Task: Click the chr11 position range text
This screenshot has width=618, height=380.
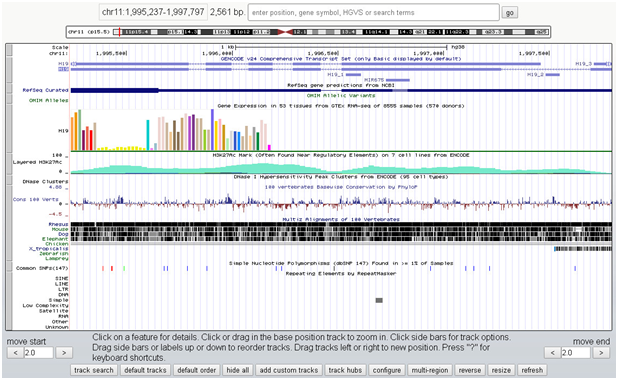Action: 153,12
